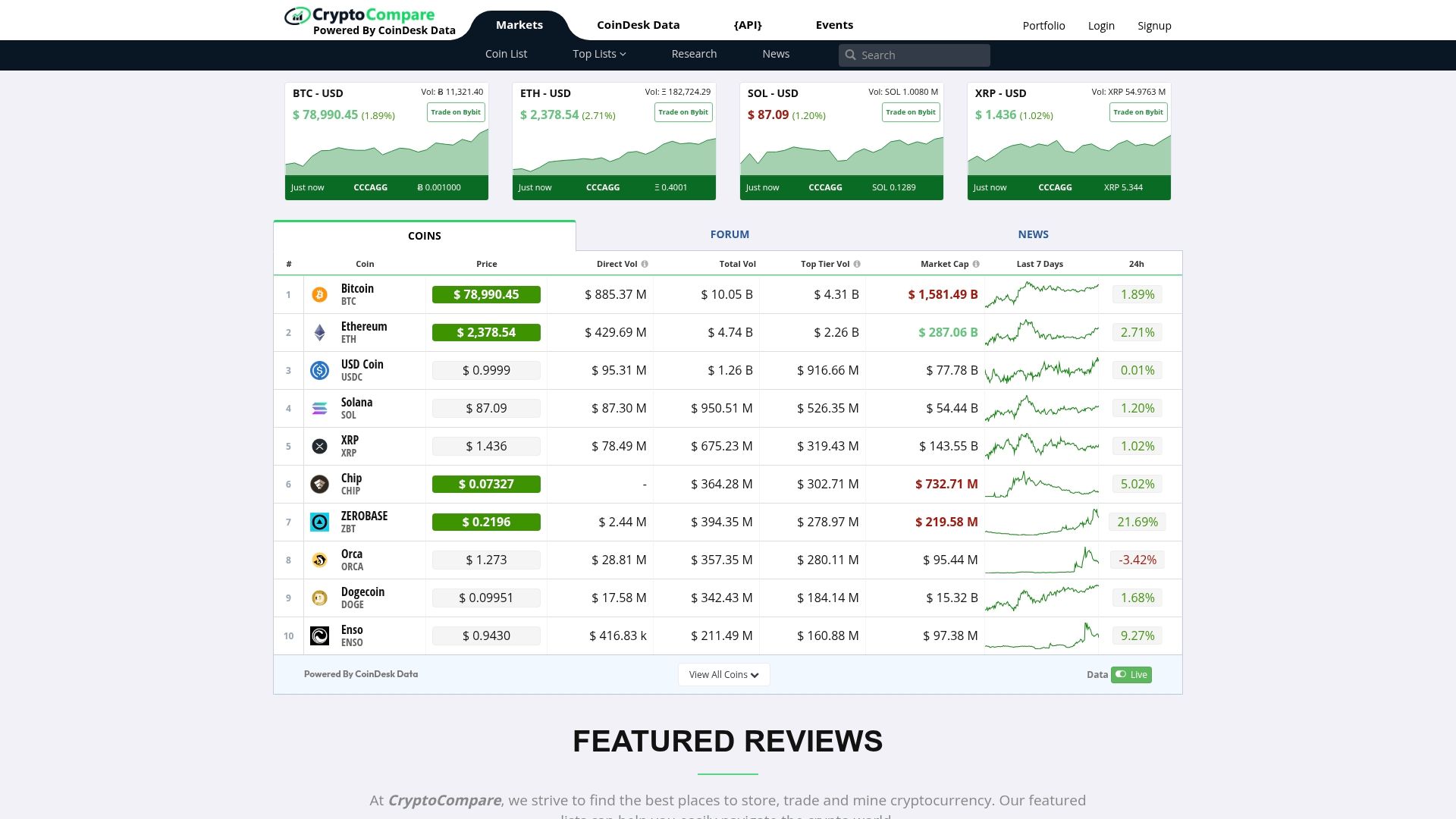The image size is (1456, 819).
Task: Click the Enso coin icon
Action: pos(319,636)
